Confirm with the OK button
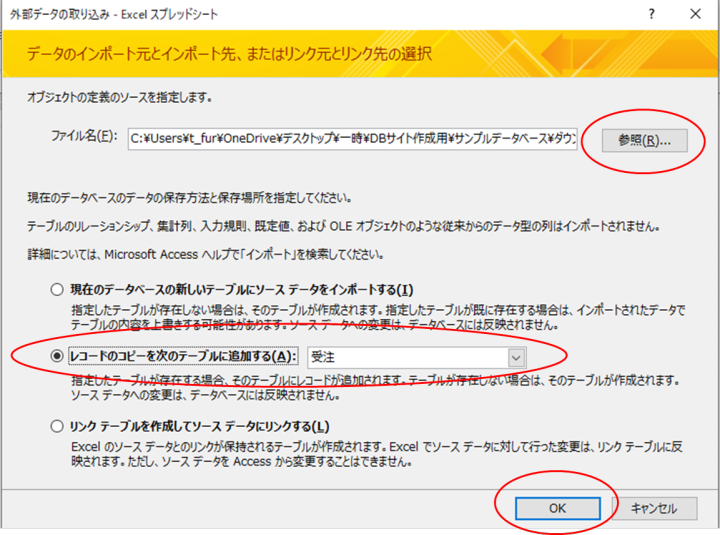The image size is (720, 535). click(x=557, y=508)
